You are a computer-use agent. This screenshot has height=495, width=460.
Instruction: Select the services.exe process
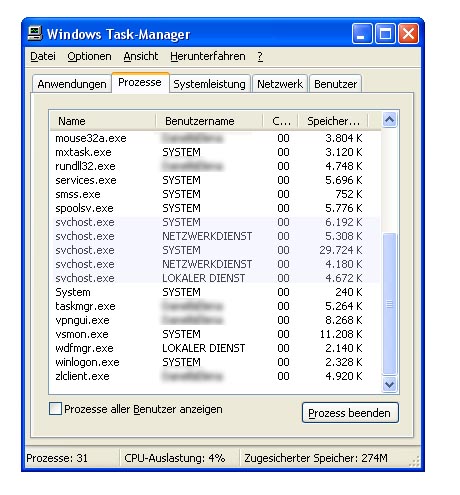click(x=215, y=180)
